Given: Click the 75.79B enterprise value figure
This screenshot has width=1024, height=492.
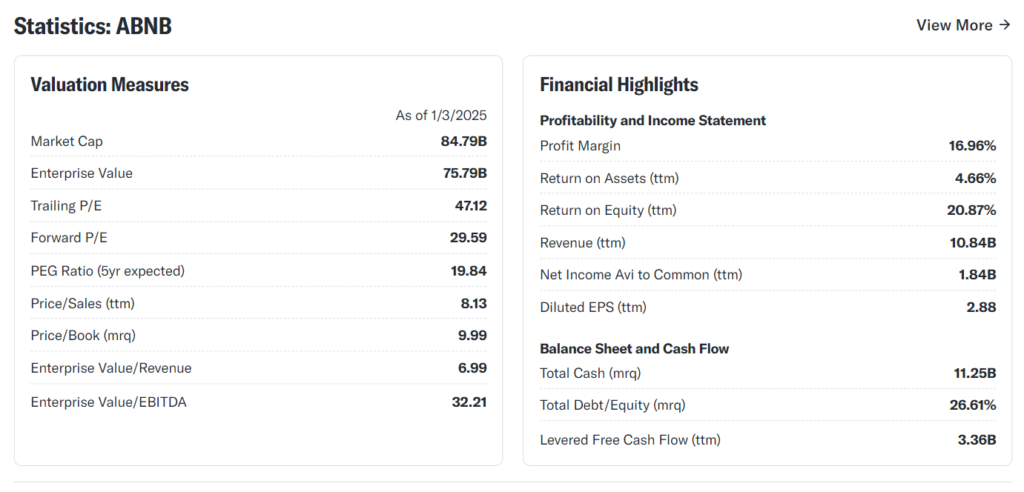Looking at the screenshot, I should (464, 173).
